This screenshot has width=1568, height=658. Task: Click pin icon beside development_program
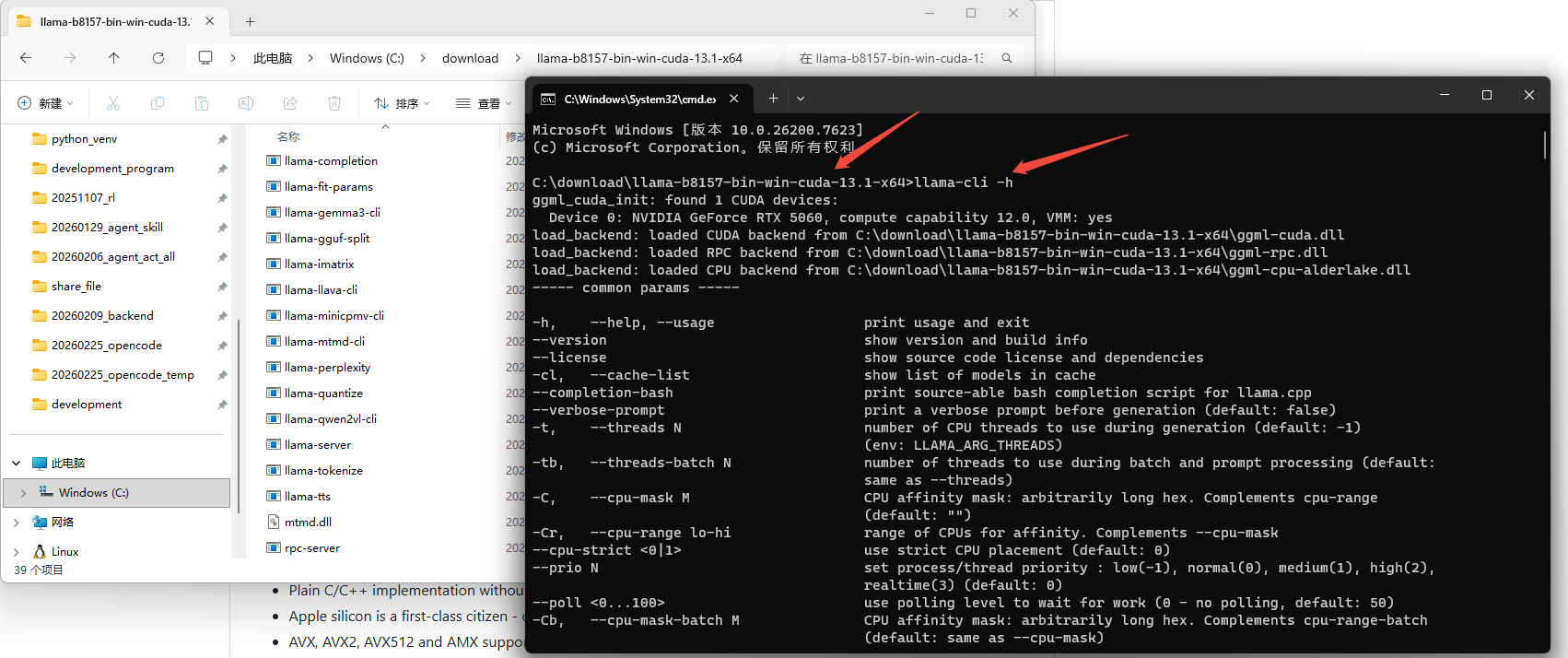pyautogui.click(x=222, y=169)
